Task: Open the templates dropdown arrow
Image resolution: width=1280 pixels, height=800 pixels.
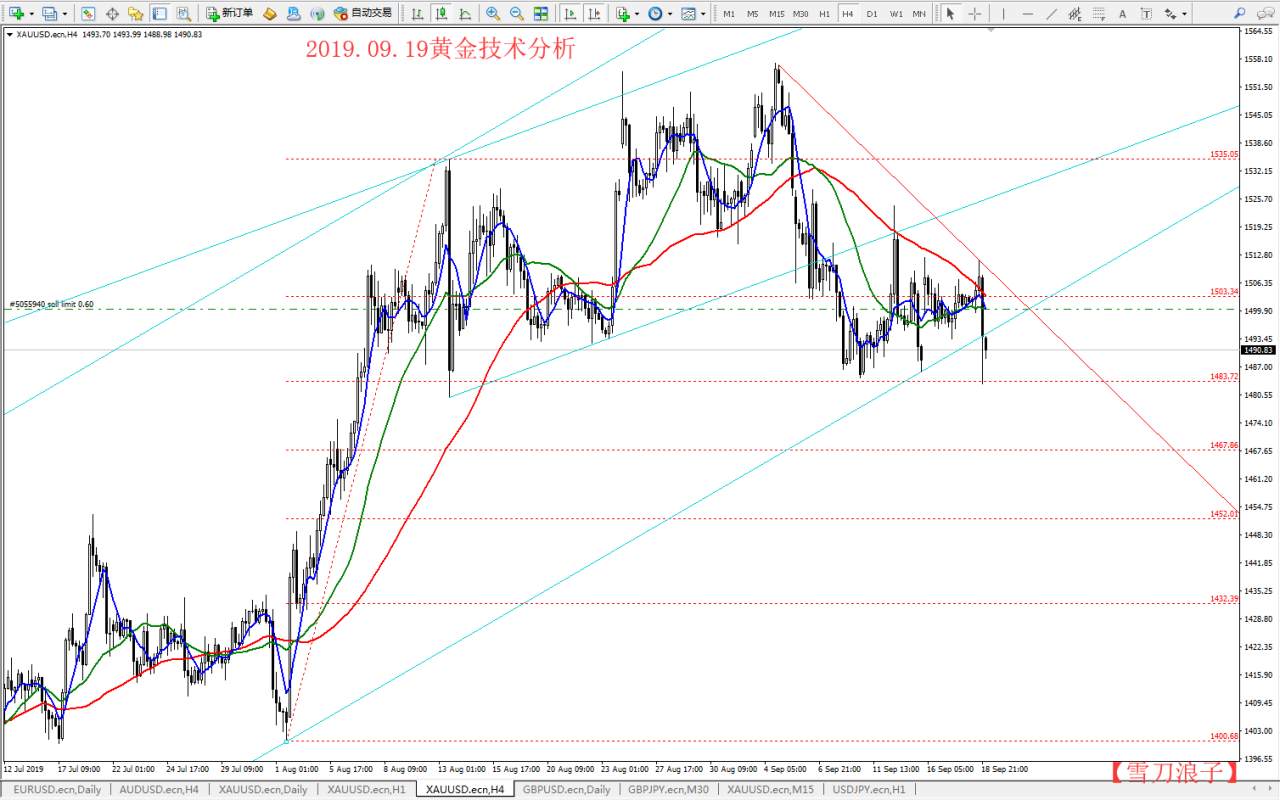Action: pos(703,14)
